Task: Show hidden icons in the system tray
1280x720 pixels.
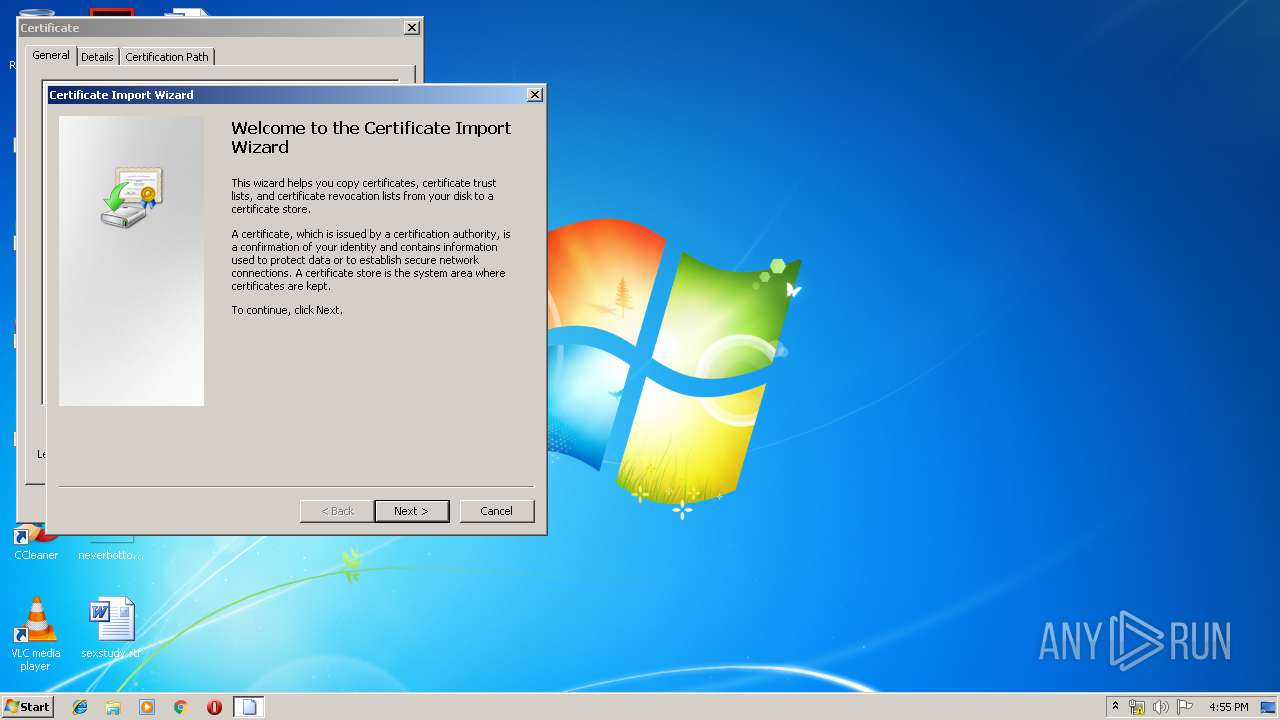Action: [1116, 707]
